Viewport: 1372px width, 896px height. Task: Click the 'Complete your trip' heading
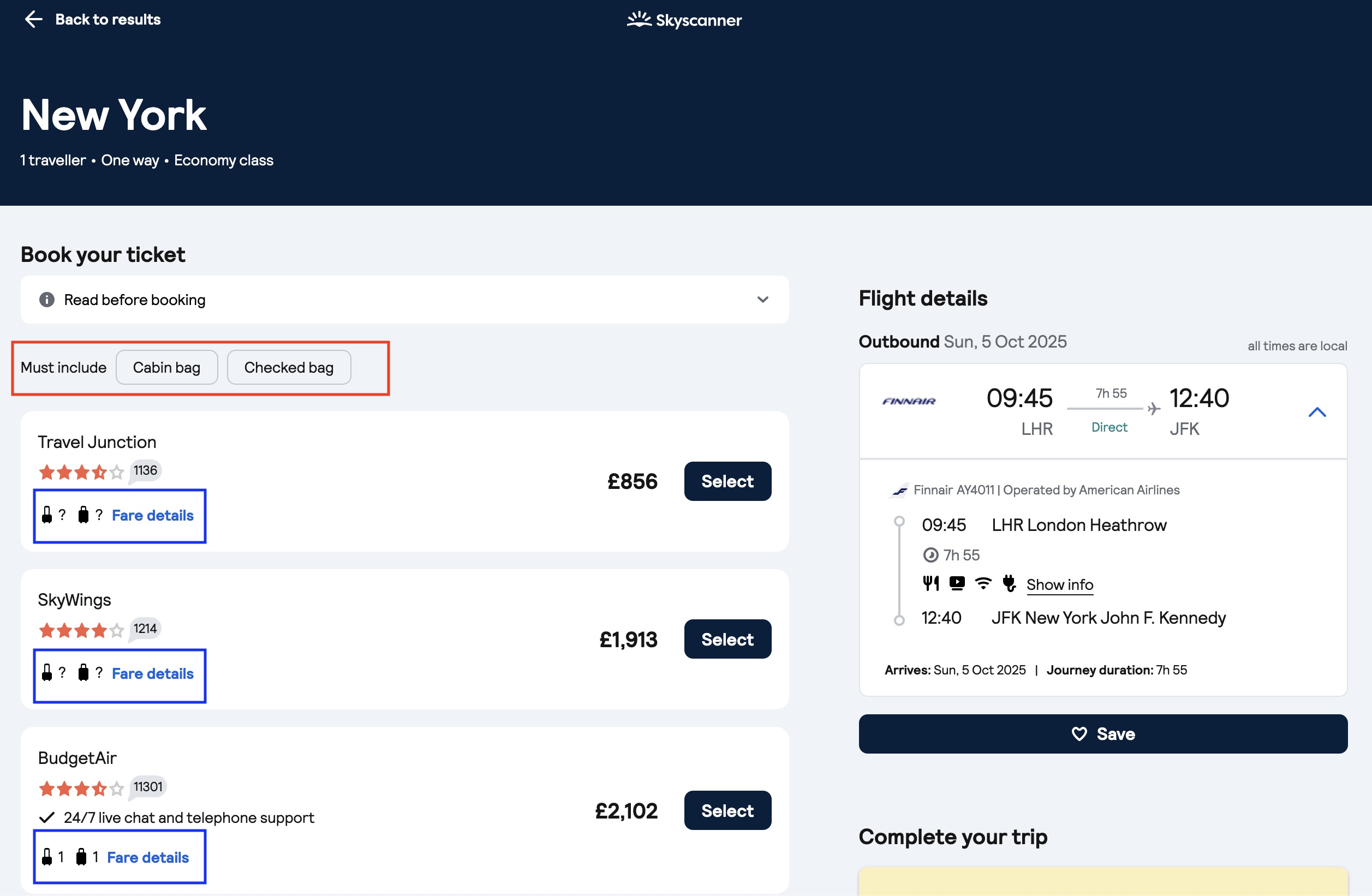(953, 837)
